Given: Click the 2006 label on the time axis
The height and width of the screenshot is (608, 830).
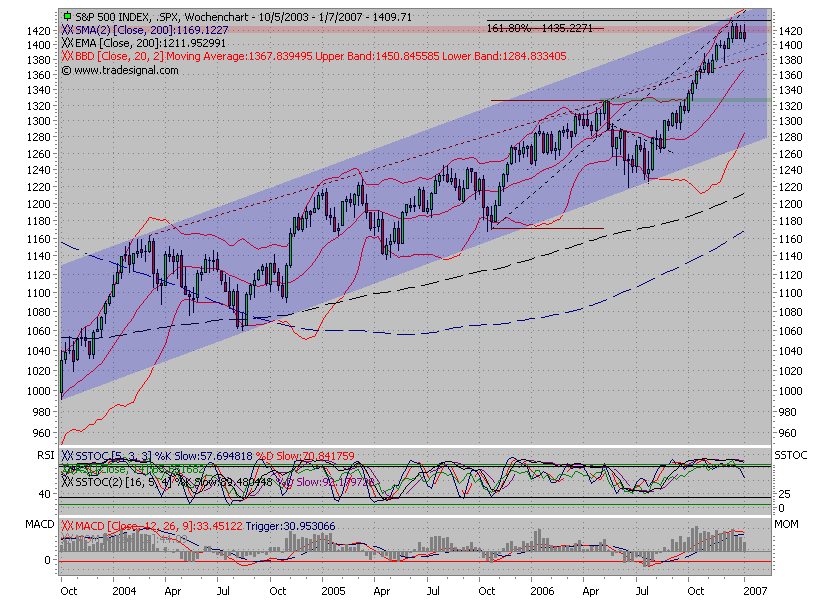Looking at the screenshot, I should (x=542, y=591).
